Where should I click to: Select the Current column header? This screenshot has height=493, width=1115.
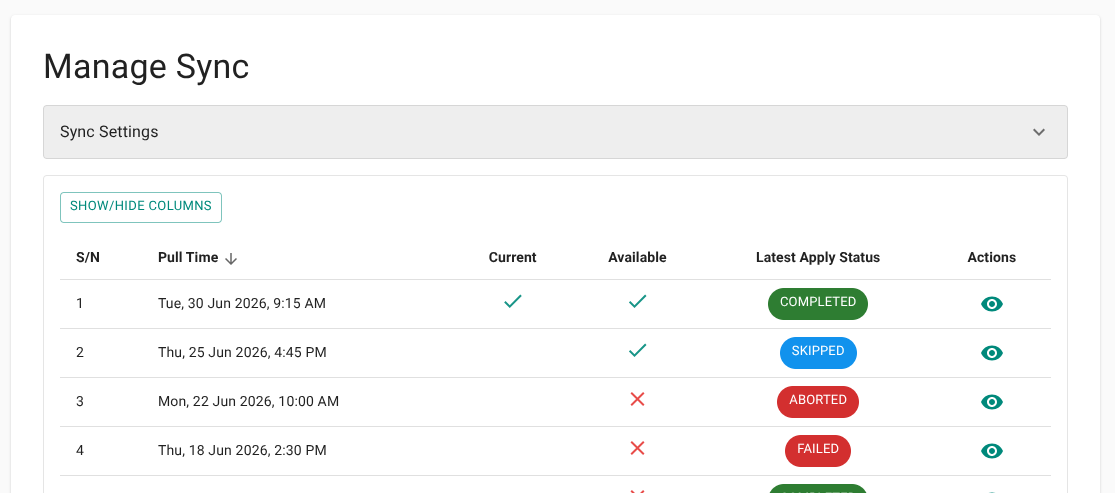point(513,258)
